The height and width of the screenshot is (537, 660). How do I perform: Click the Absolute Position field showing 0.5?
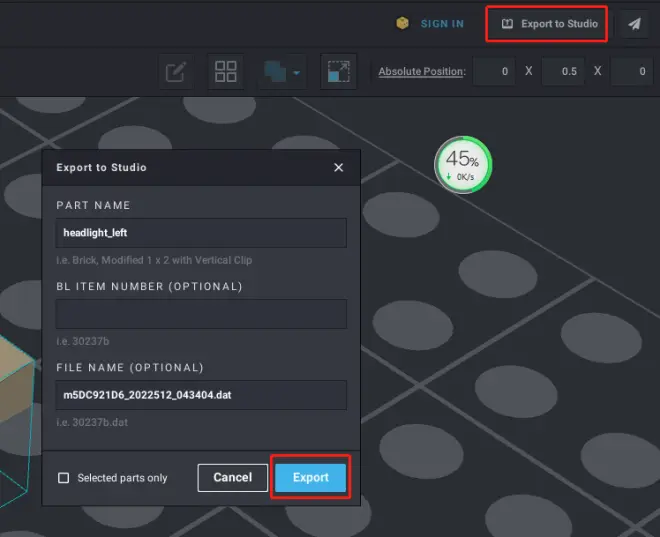coord(563,72)
